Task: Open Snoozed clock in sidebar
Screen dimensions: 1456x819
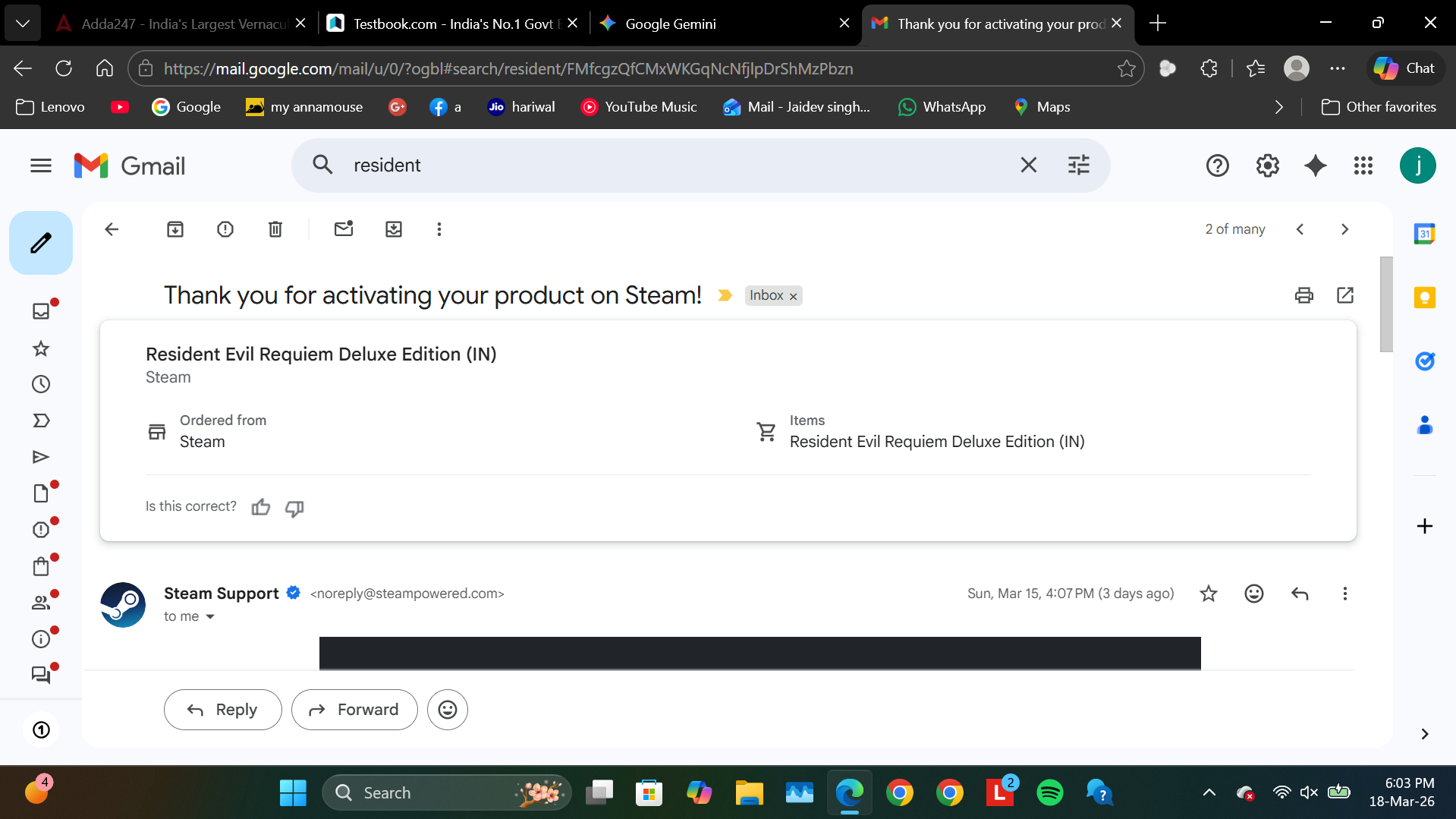Action: (41, 384)
